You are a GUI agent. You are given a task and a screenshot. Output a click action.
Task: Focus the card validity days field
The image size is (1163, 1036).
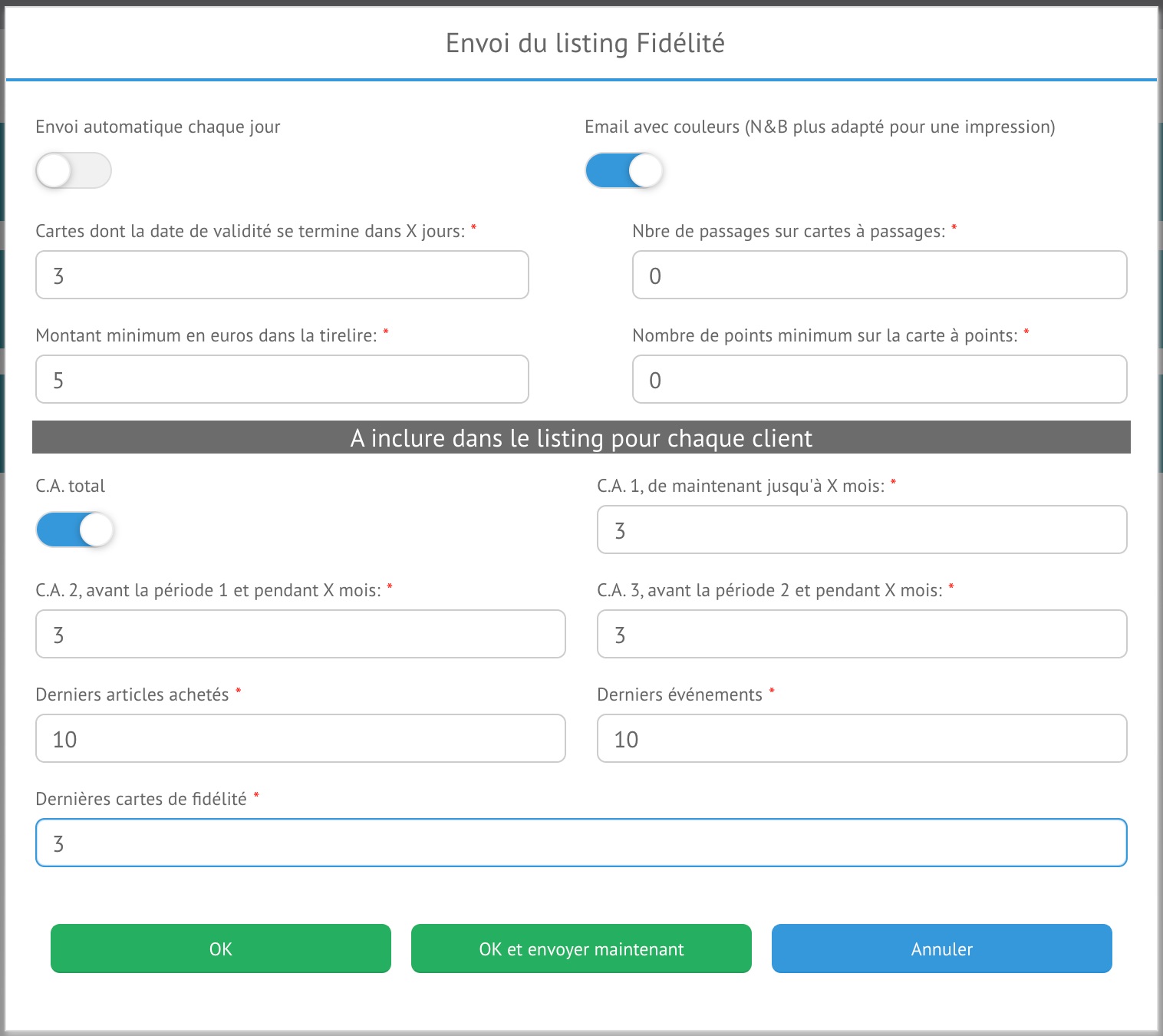pyautogui.click(x=282, y=275)
